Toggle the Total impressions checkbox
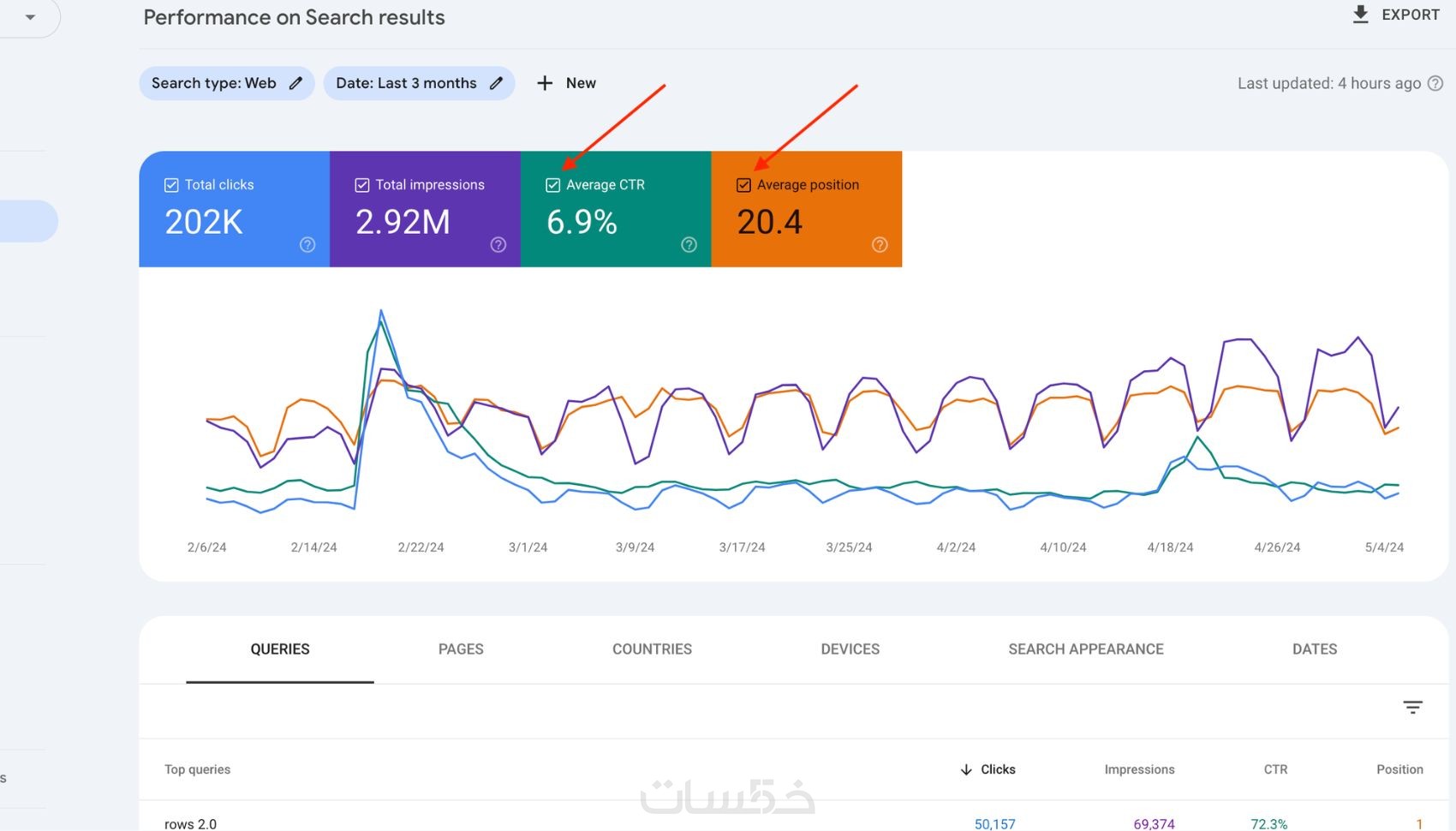 point(362,185)
